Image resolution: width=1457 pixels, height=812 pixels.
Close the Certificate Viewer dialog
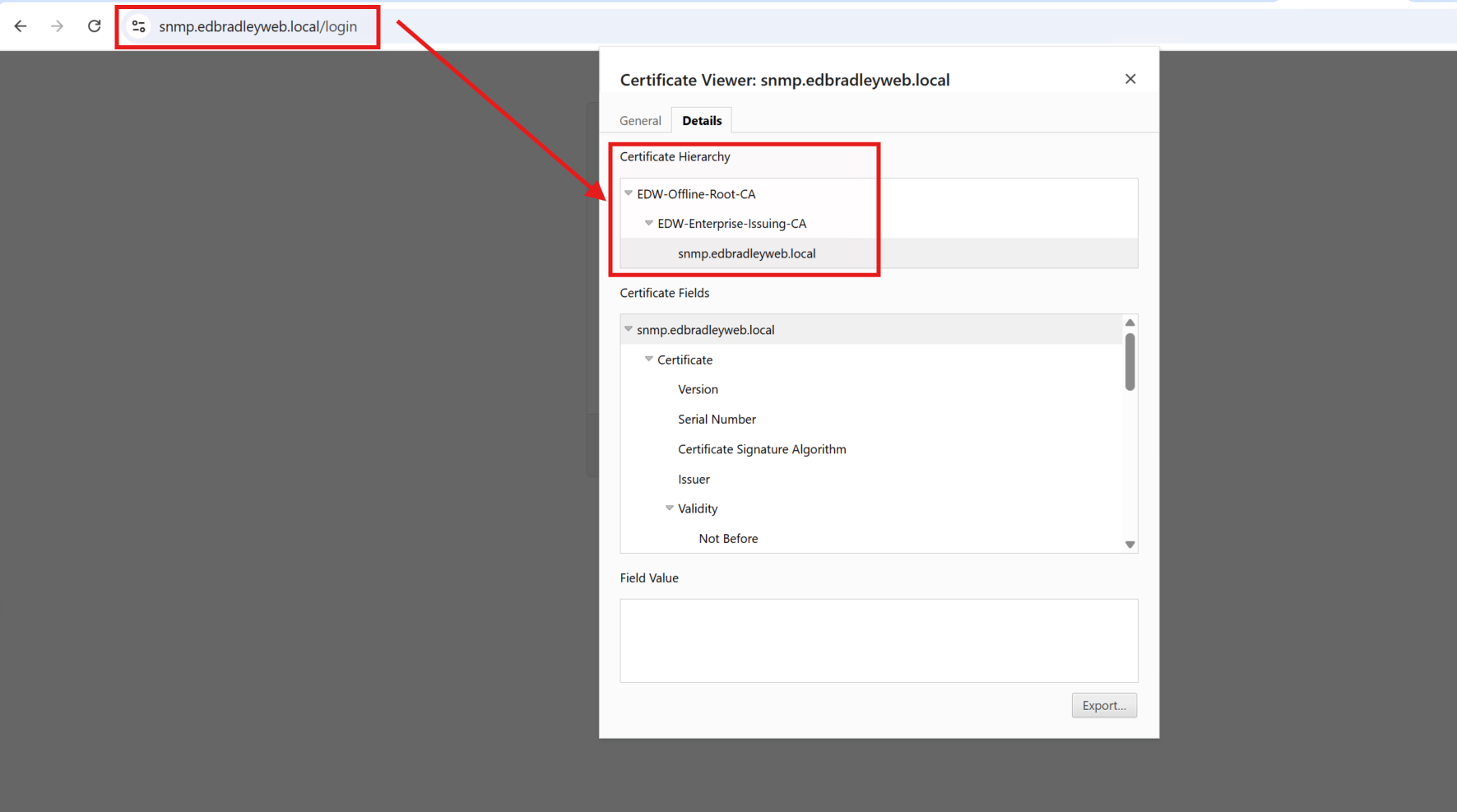click(x=1130, y=79)
